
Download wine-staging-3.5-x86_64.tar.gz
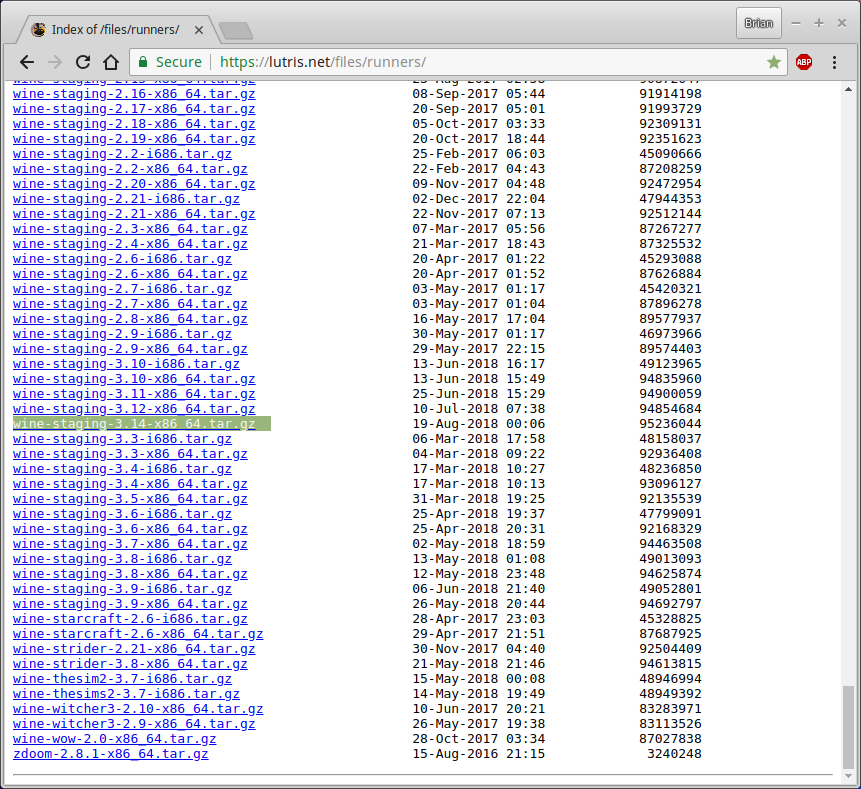click(x=130, y=499)
